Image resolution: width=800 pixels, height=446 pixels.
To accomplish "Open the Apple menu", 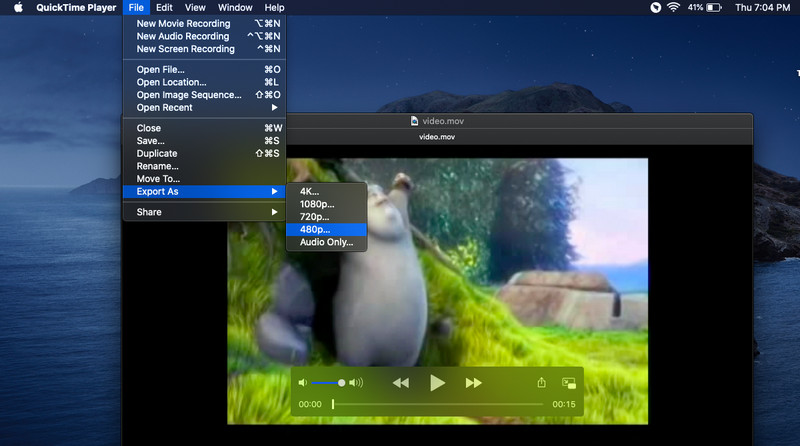I will (18, 7).
